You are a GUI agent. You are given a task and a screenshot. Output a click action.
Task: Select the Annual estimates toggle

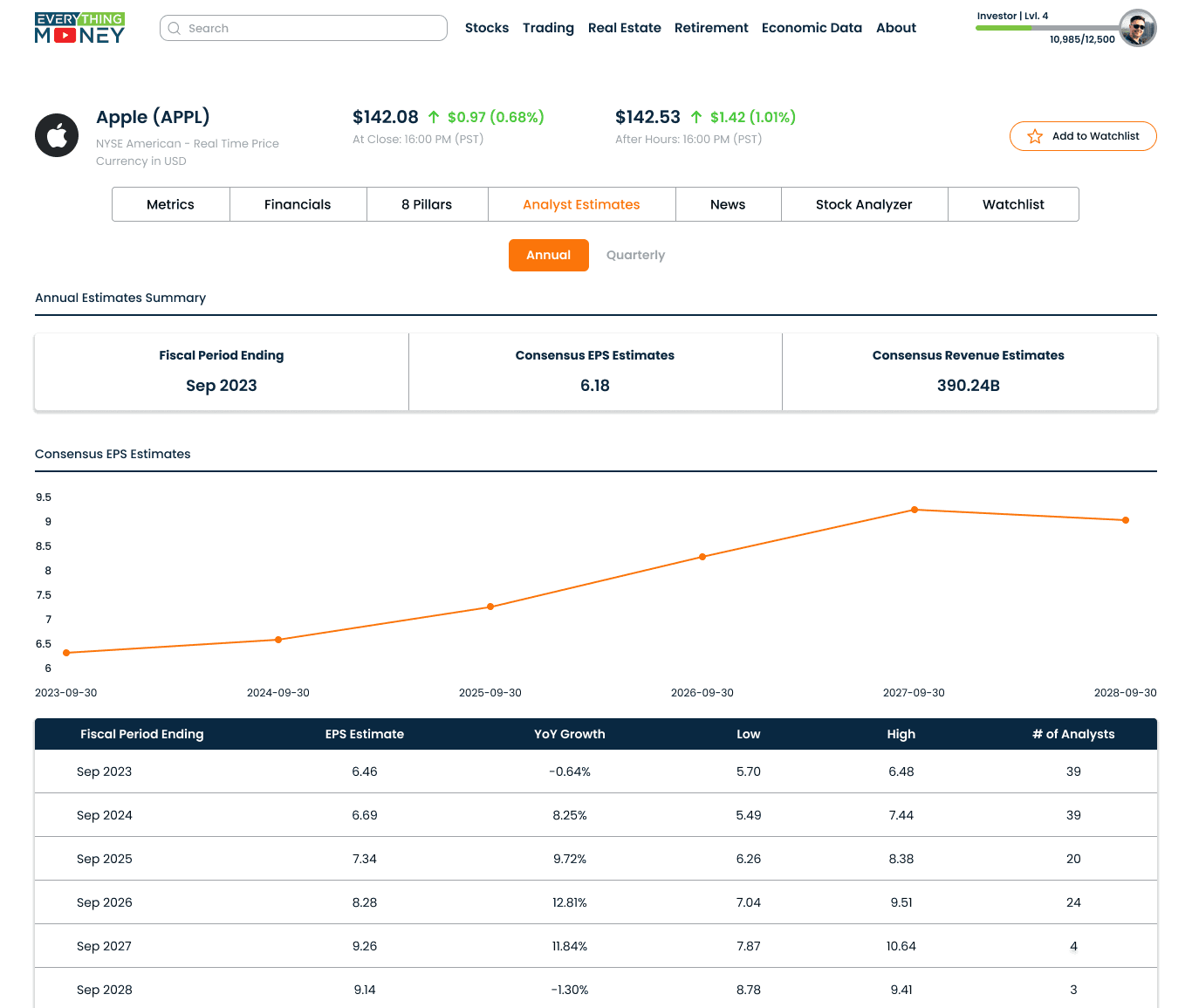pos(549,255)
